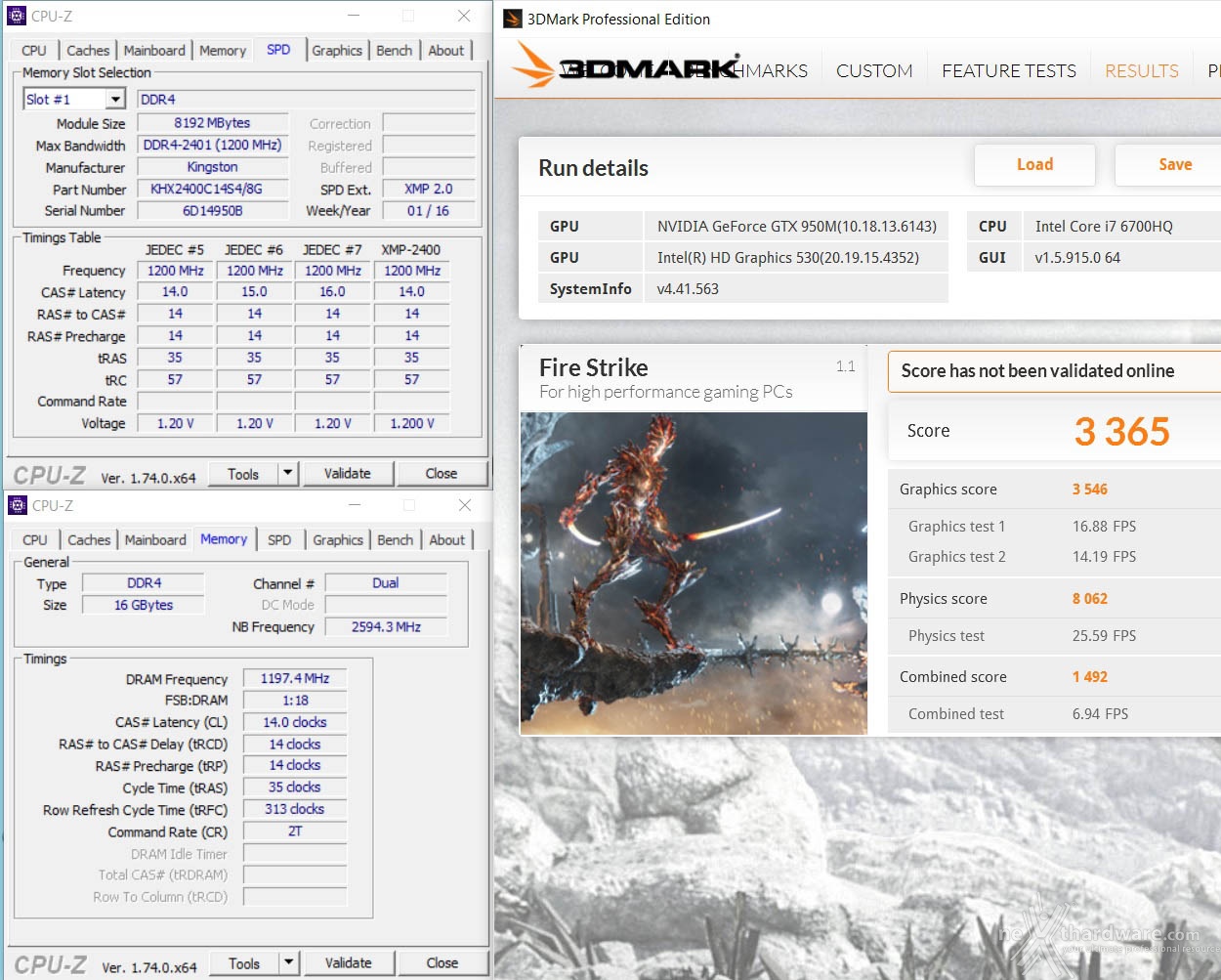Viewport: 1221px width, 980px height.
Task: Open About tab in top CPU-Z window
Action: tap(446, 51)
